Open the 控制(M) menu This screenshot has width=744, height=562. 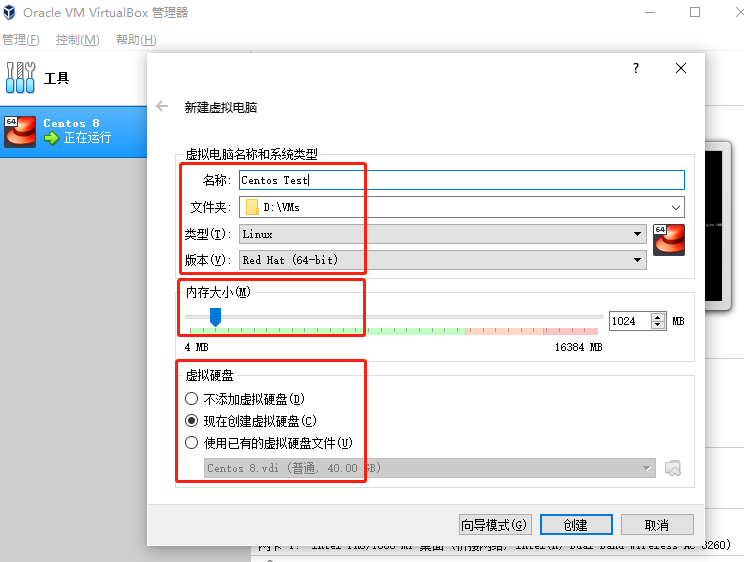tap(77, 39)
